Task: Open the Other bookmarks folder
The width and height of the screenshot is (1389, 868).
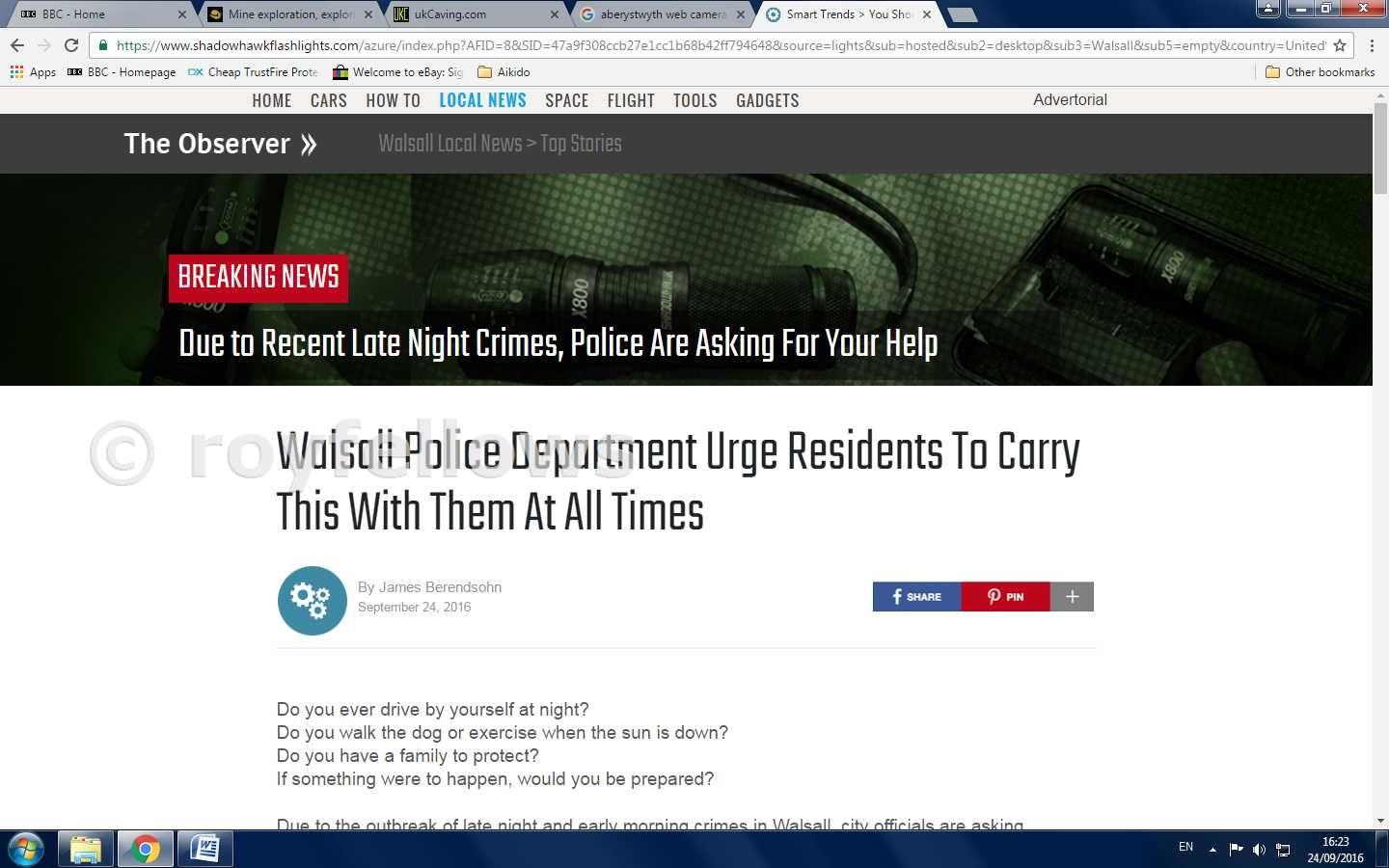Action: point(1320,72)
